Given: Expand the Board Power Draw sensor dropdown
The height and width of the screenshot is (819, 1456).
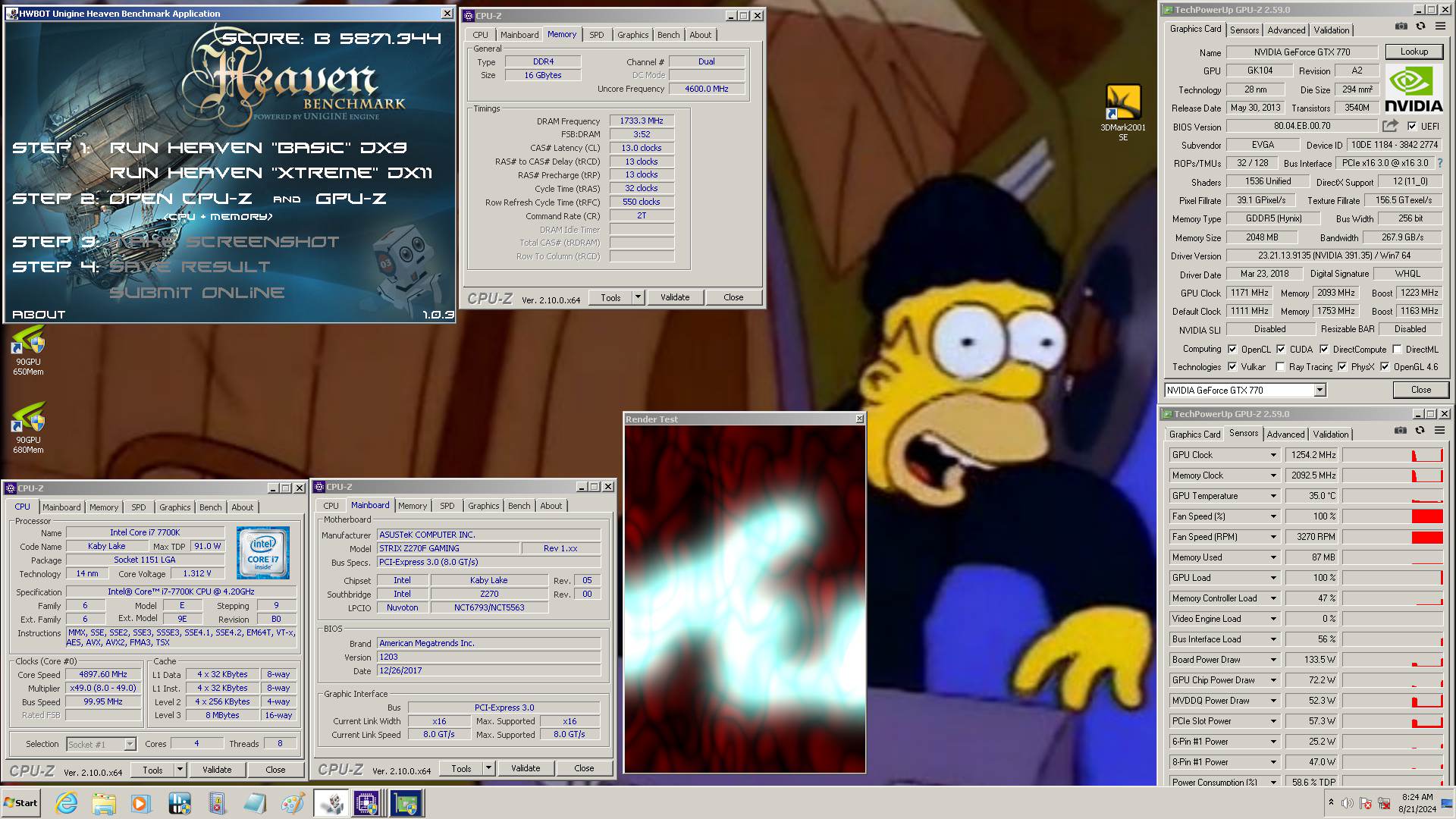Looking at the screenshot, I should [1273, 660].
